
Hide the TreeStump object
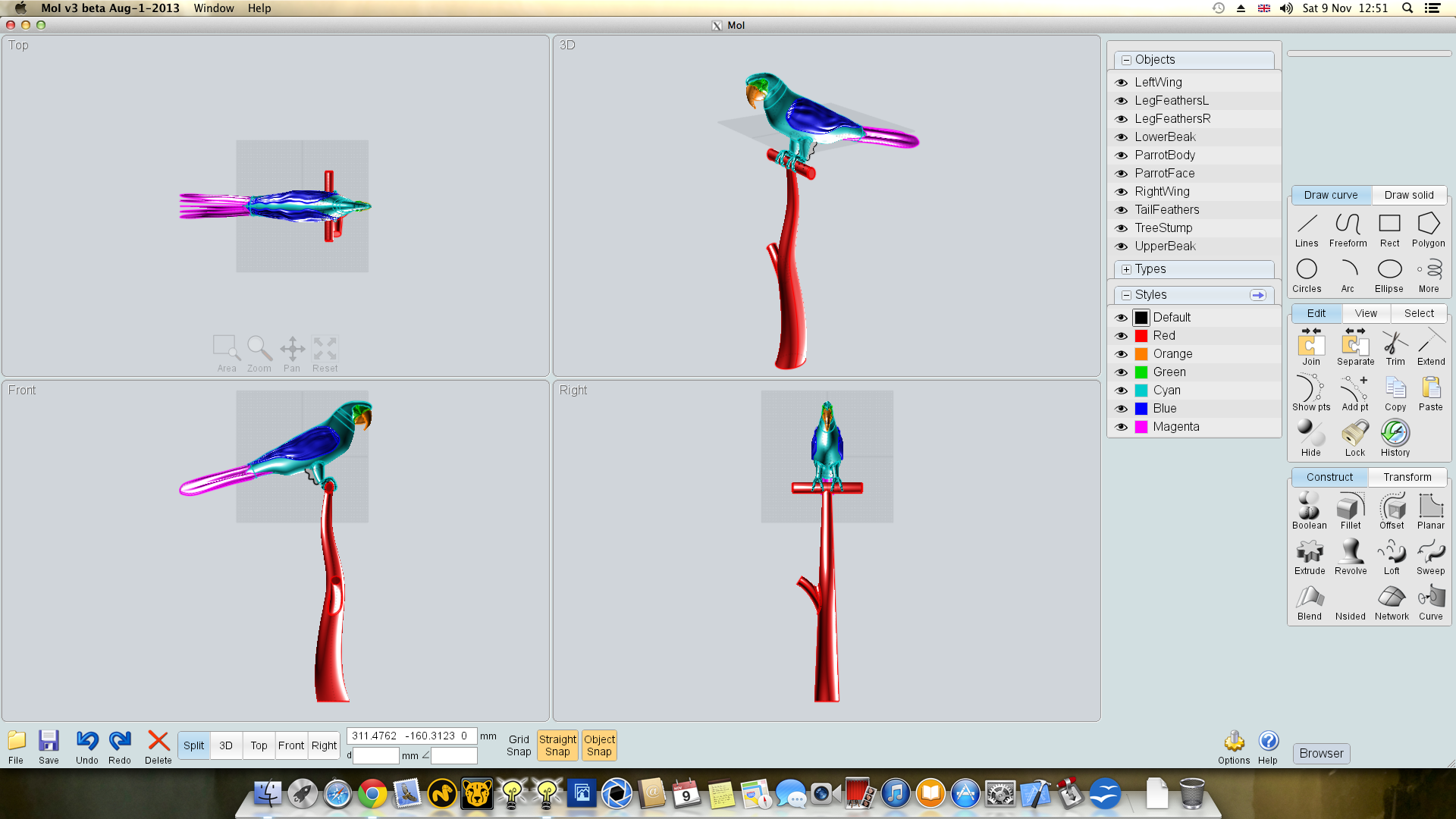pyautogui.click(x=1122, y=228)
